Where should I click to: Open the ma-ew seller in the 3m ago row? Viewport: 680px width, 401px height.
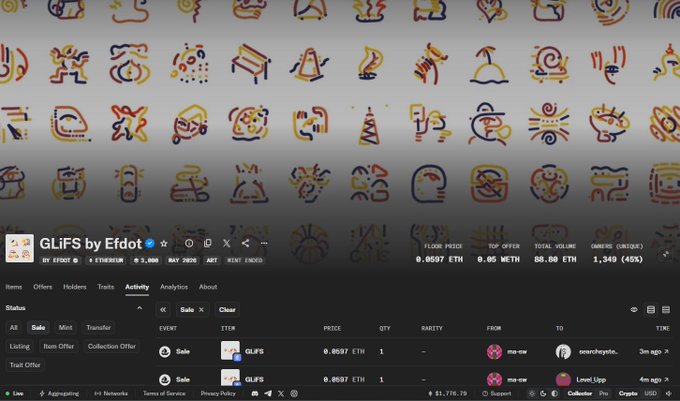[x=517, y=352]
